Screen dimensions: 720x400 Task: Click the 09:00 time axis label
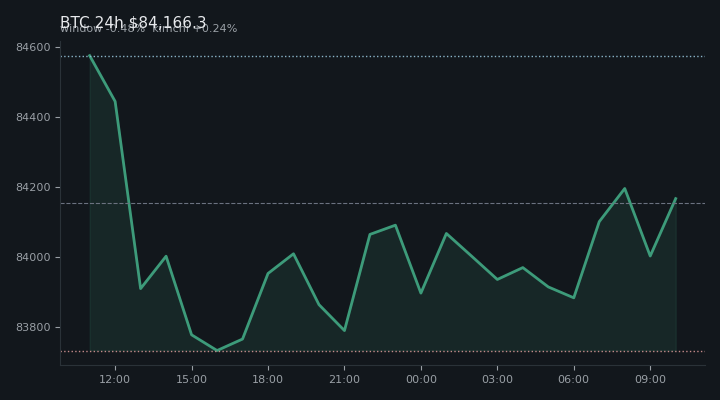(x=650, y=379)
